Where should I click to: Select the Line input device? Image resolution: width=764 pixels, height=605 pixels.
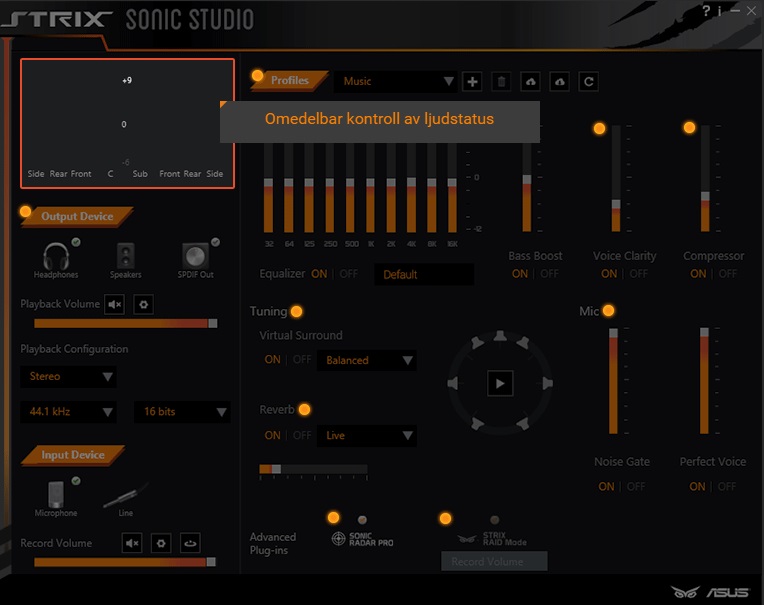[125, 495]
